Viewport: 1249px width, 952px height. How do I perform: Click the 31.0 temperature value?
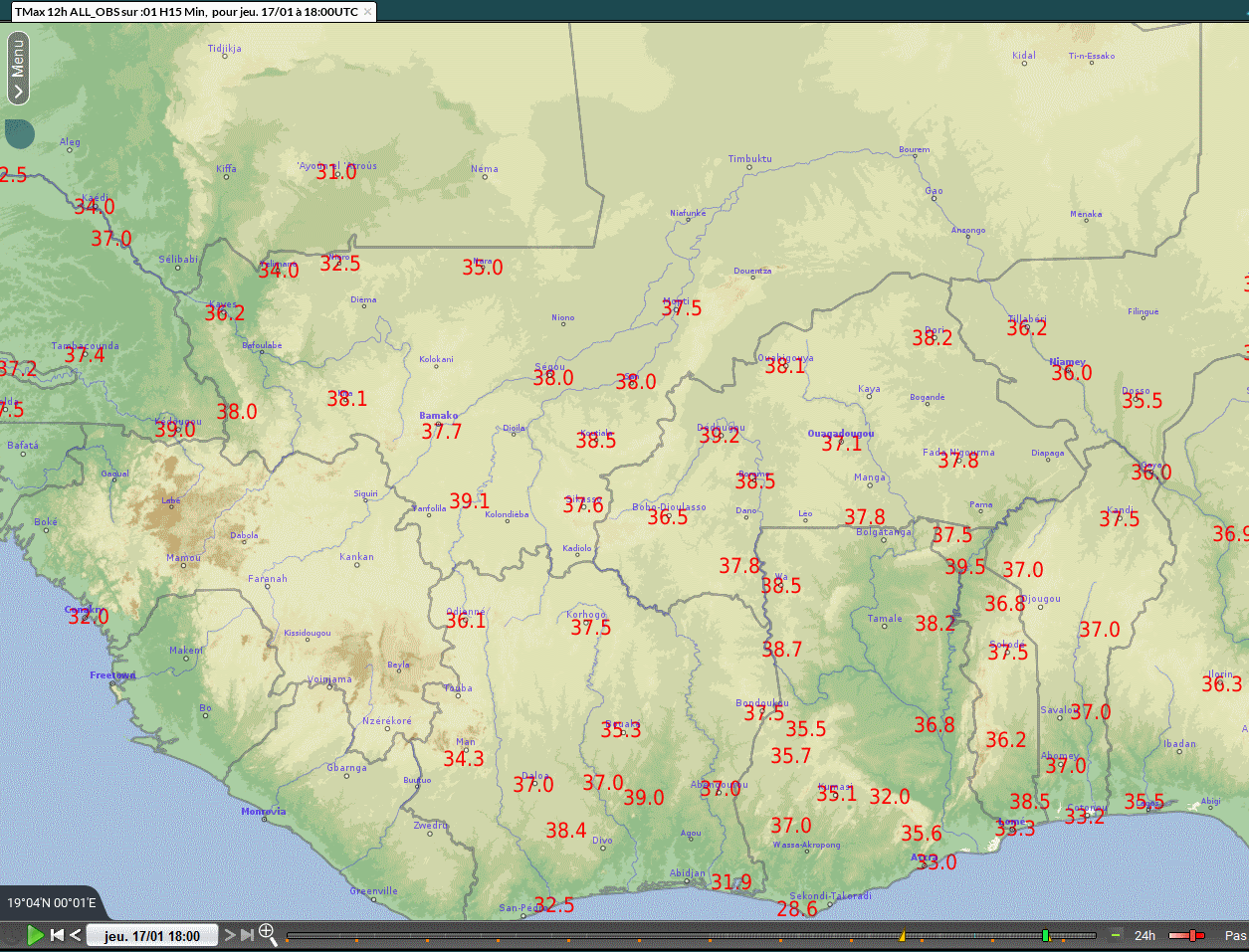[336, 172]
